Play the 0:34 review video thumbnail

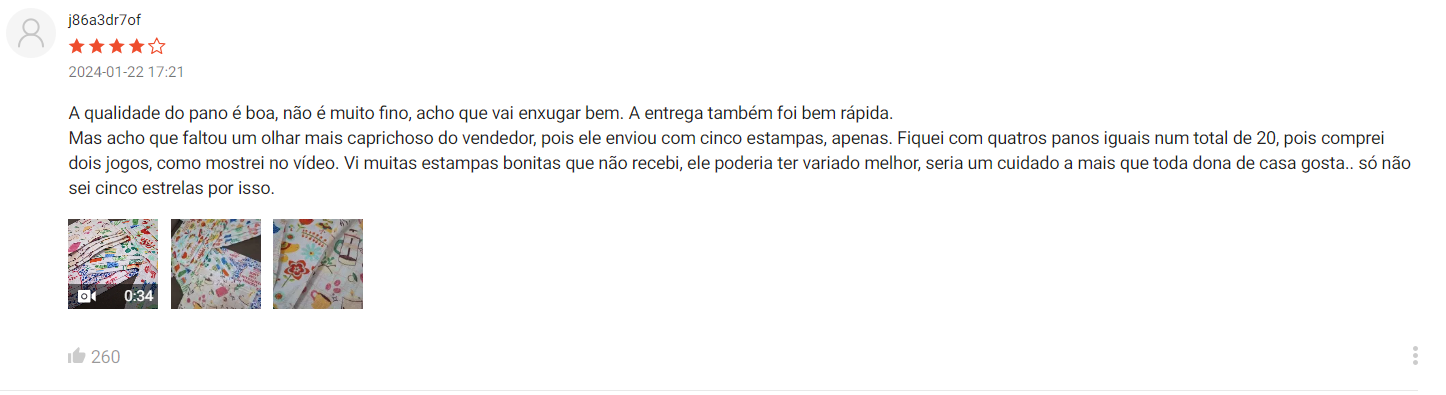[x=113, y=264]
